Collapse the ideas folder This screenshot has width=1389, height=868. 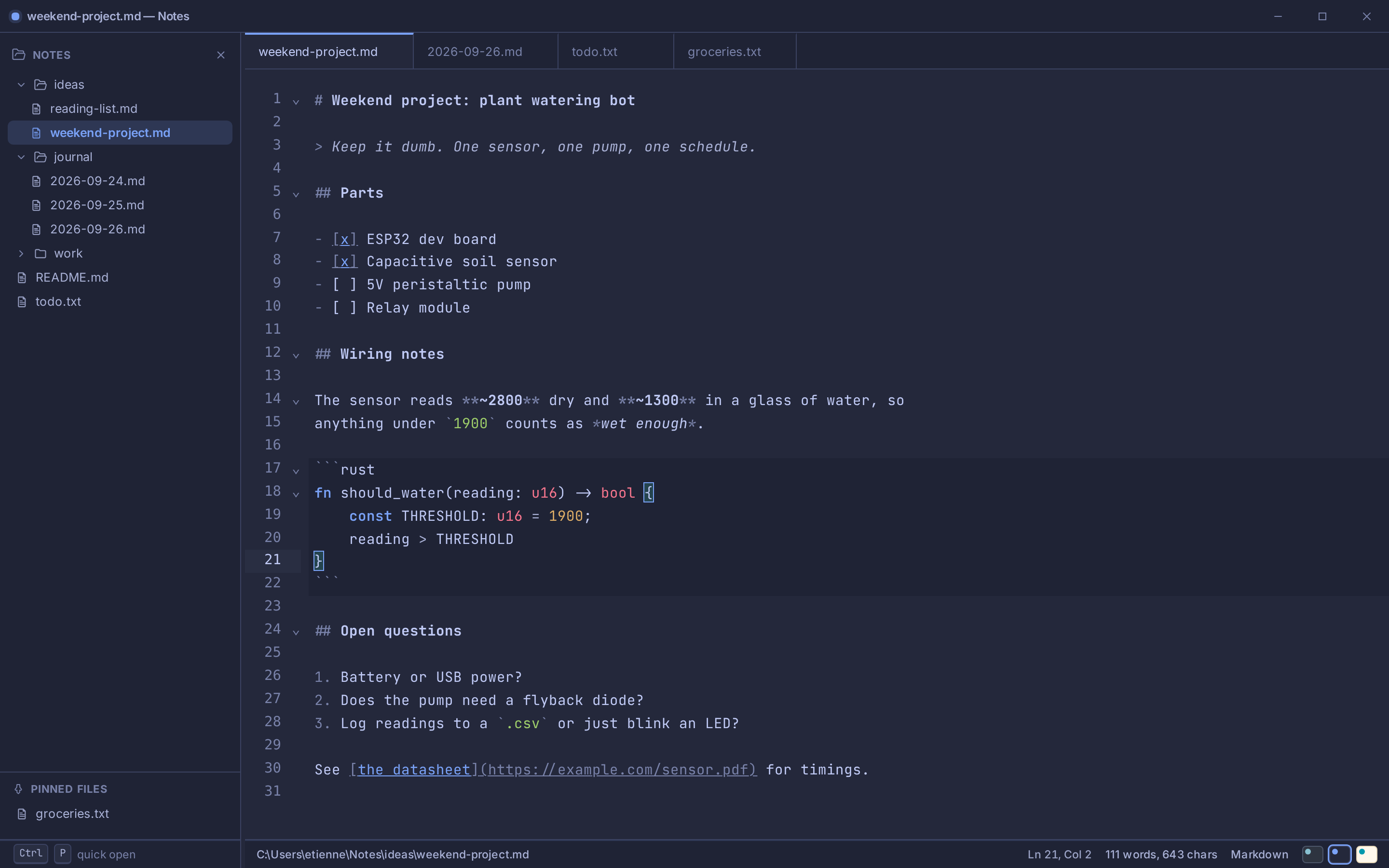(x=21, y=84)
